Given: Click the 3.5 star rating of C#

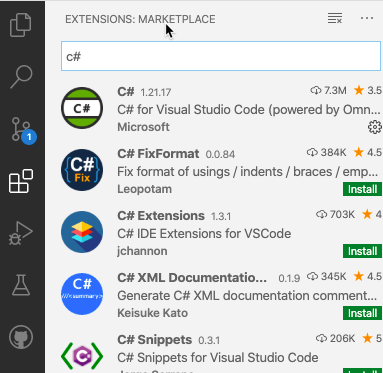Looking at the screenshot, I should [368, 90].
